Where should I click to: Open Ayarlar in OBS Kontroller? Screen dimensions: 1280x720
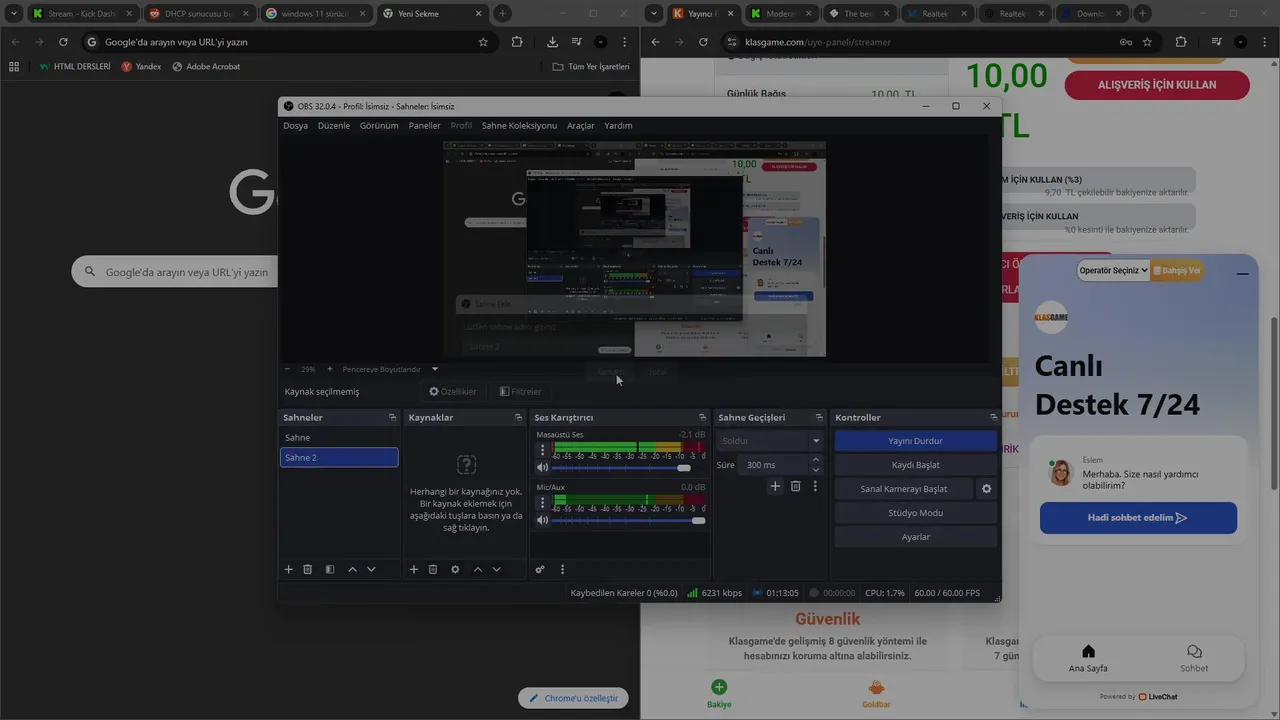[x=915, y=537]
